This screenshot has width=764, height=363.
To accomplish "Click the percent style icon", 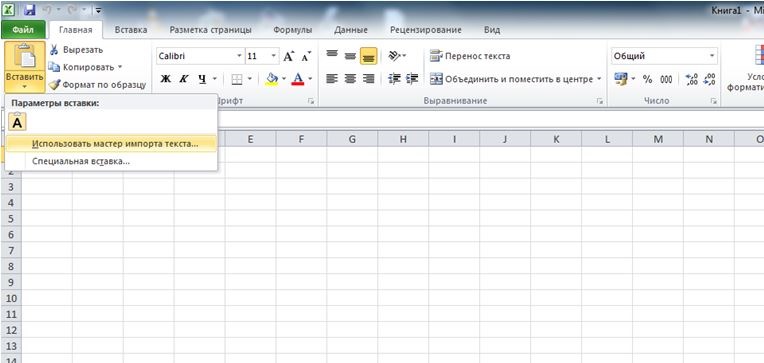I will (648, 79).
